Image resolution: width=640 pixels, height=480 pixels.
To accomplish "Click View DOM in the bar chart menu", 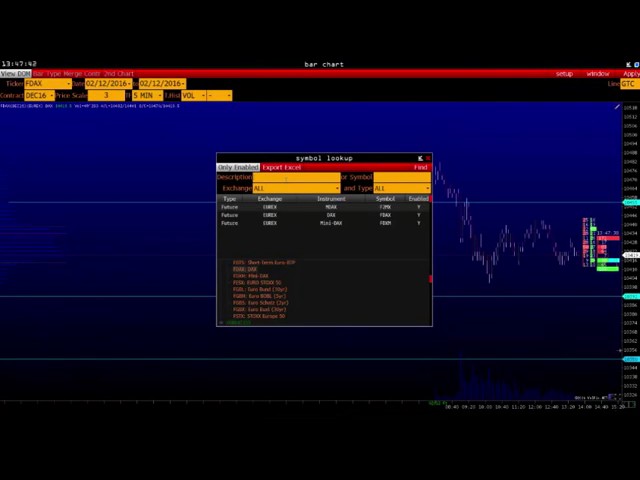I will tap(16, 74).
